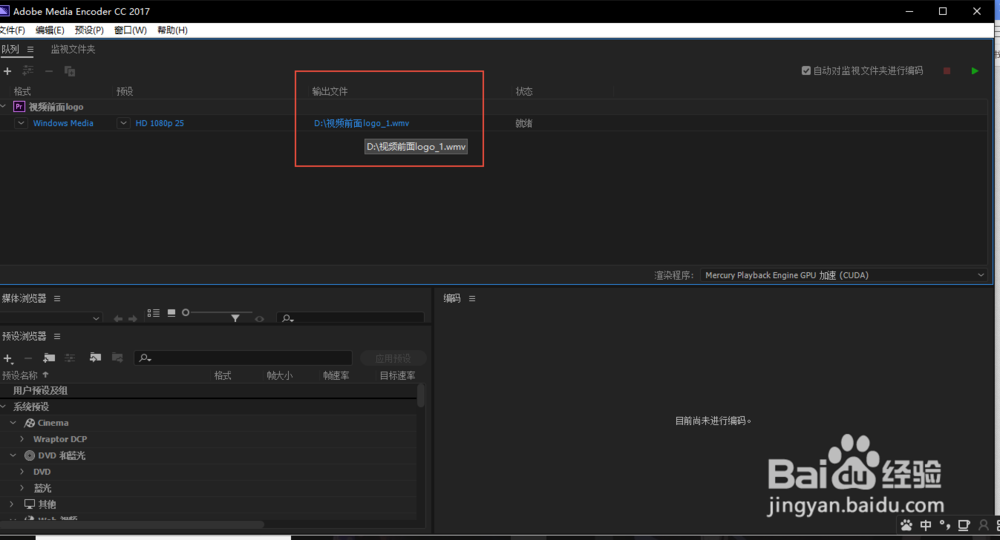The image size is (1000, 540).
Task: Open the 队列 panel menu icon
Action: pos(30,49)
